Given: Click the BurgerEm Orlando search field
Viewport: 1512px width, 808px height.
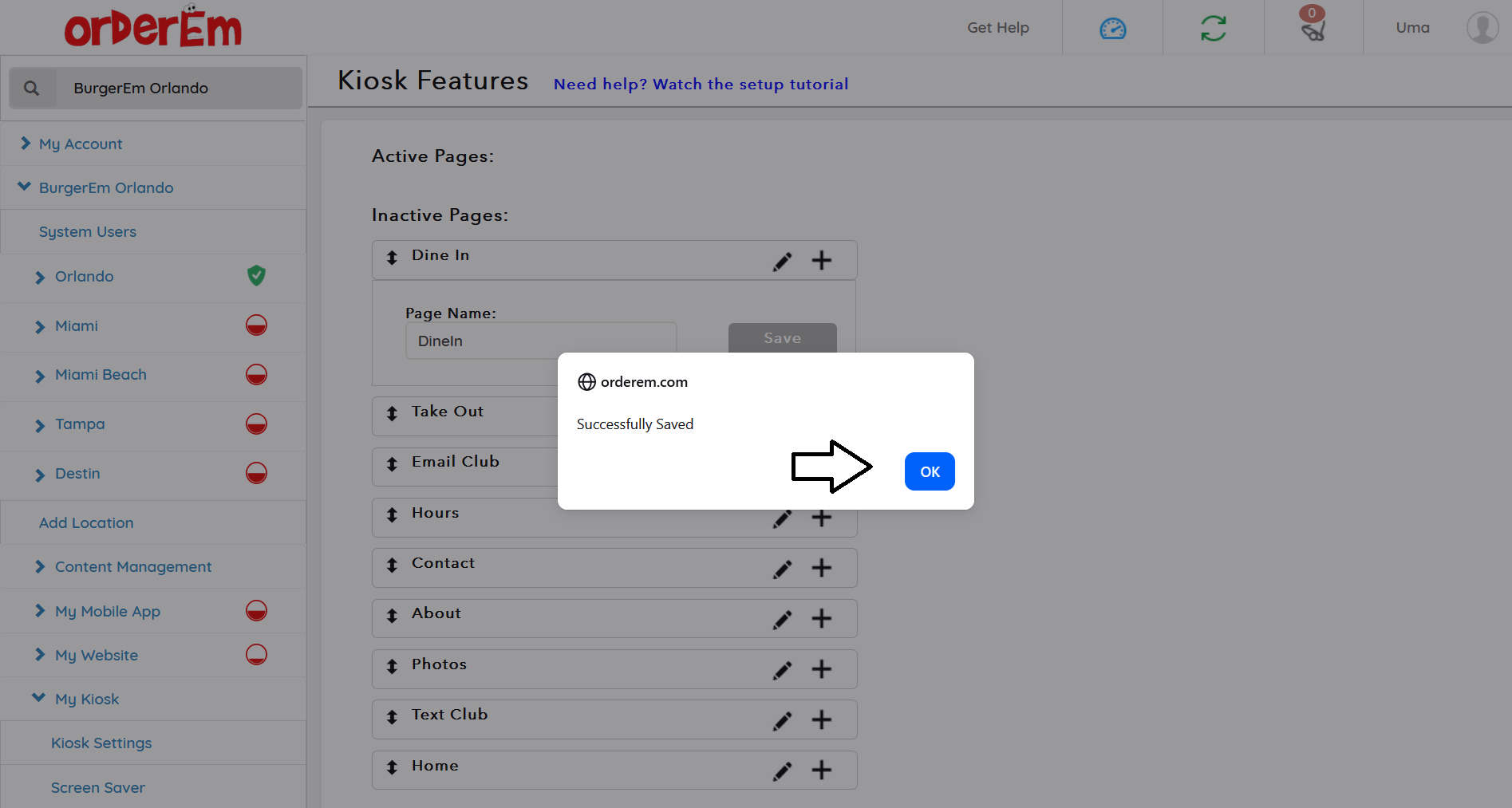Looking at the screenshot, I should click(177, 89).
